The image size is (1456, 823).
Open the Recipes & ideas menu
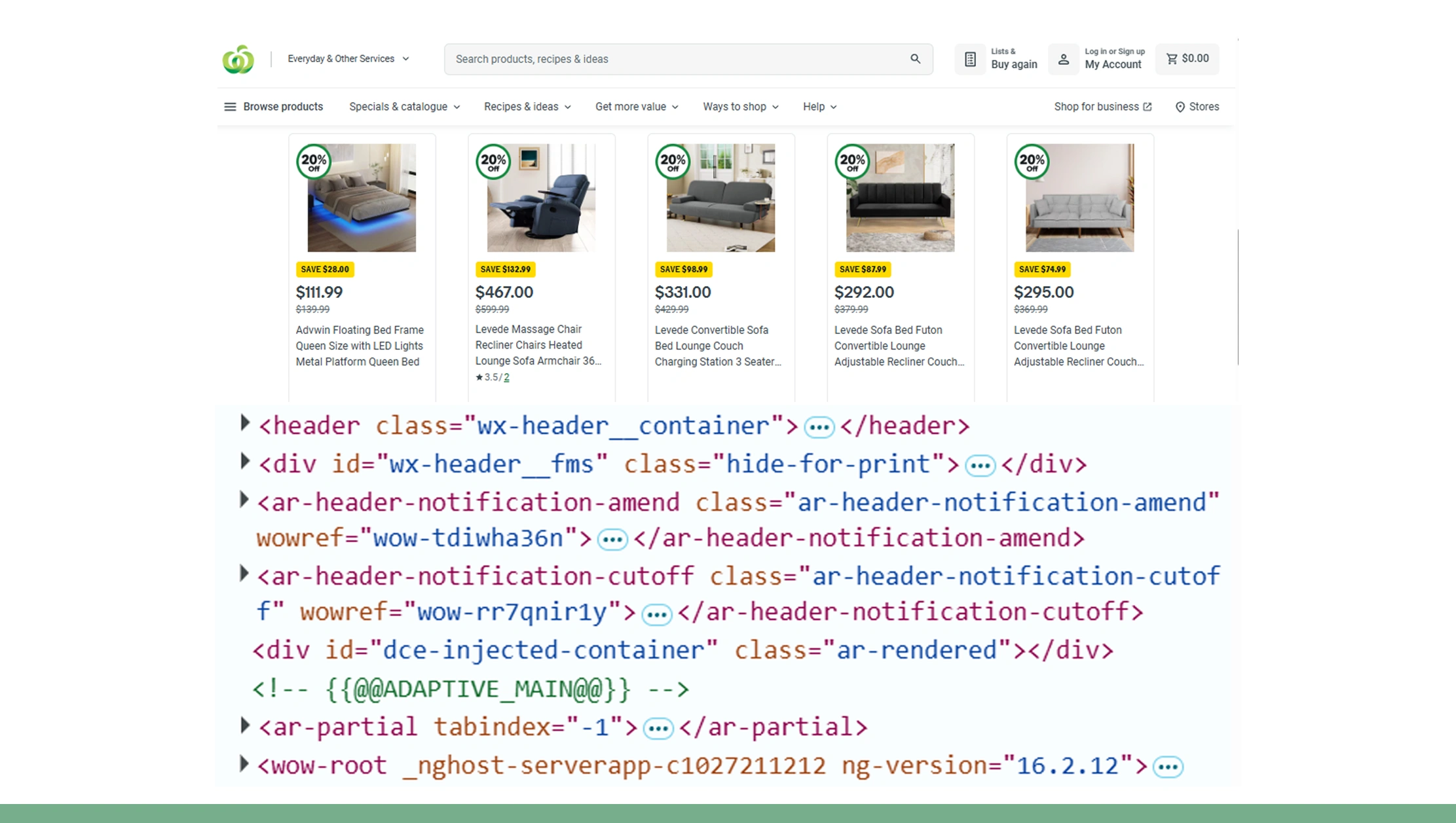[x=527, y=107]
